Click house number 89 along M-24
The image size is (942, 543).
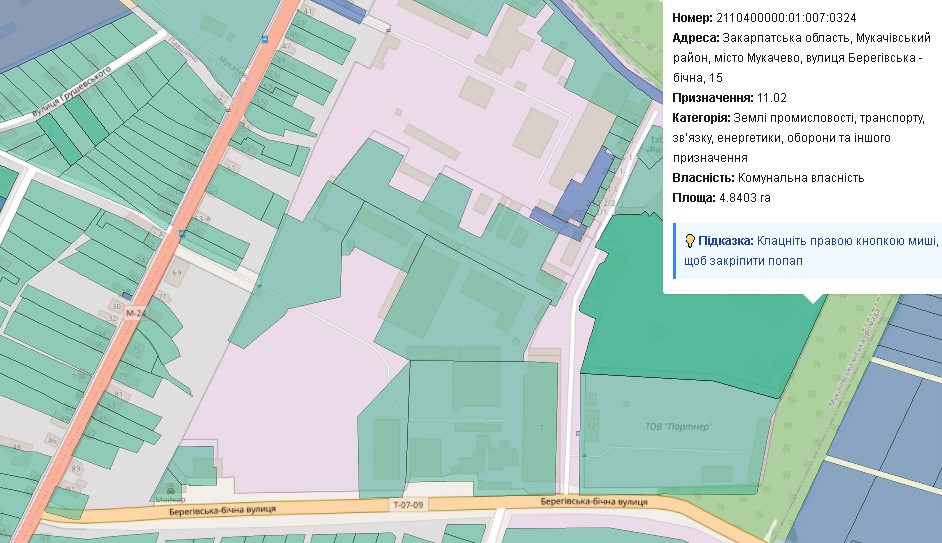pyautogui.click(x=76, y=469)
